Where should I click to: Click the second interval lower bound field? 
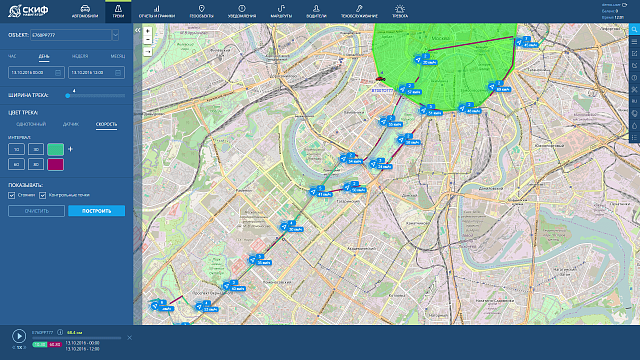point(16,164)
